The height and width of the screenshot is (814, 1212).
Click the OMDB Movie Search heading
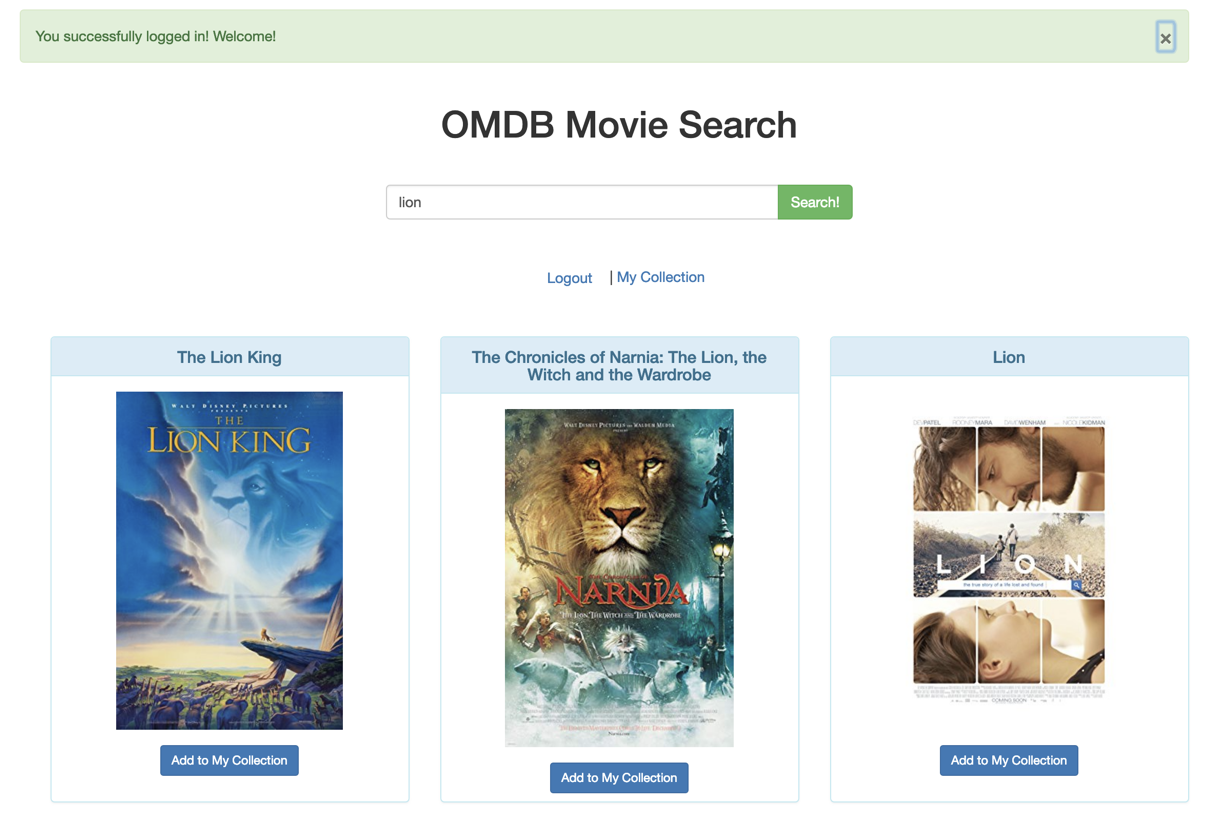coord(619,125)
